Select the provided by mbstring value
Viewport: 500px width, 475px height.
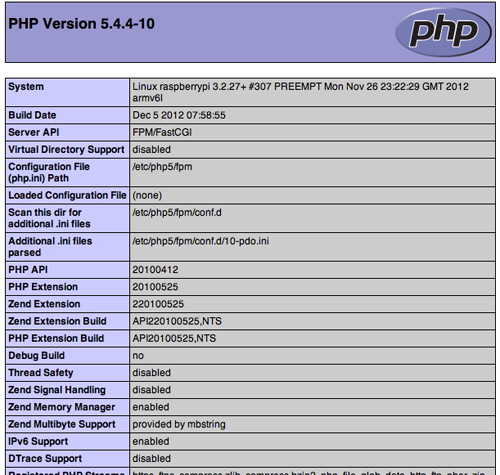pos(179,424)
